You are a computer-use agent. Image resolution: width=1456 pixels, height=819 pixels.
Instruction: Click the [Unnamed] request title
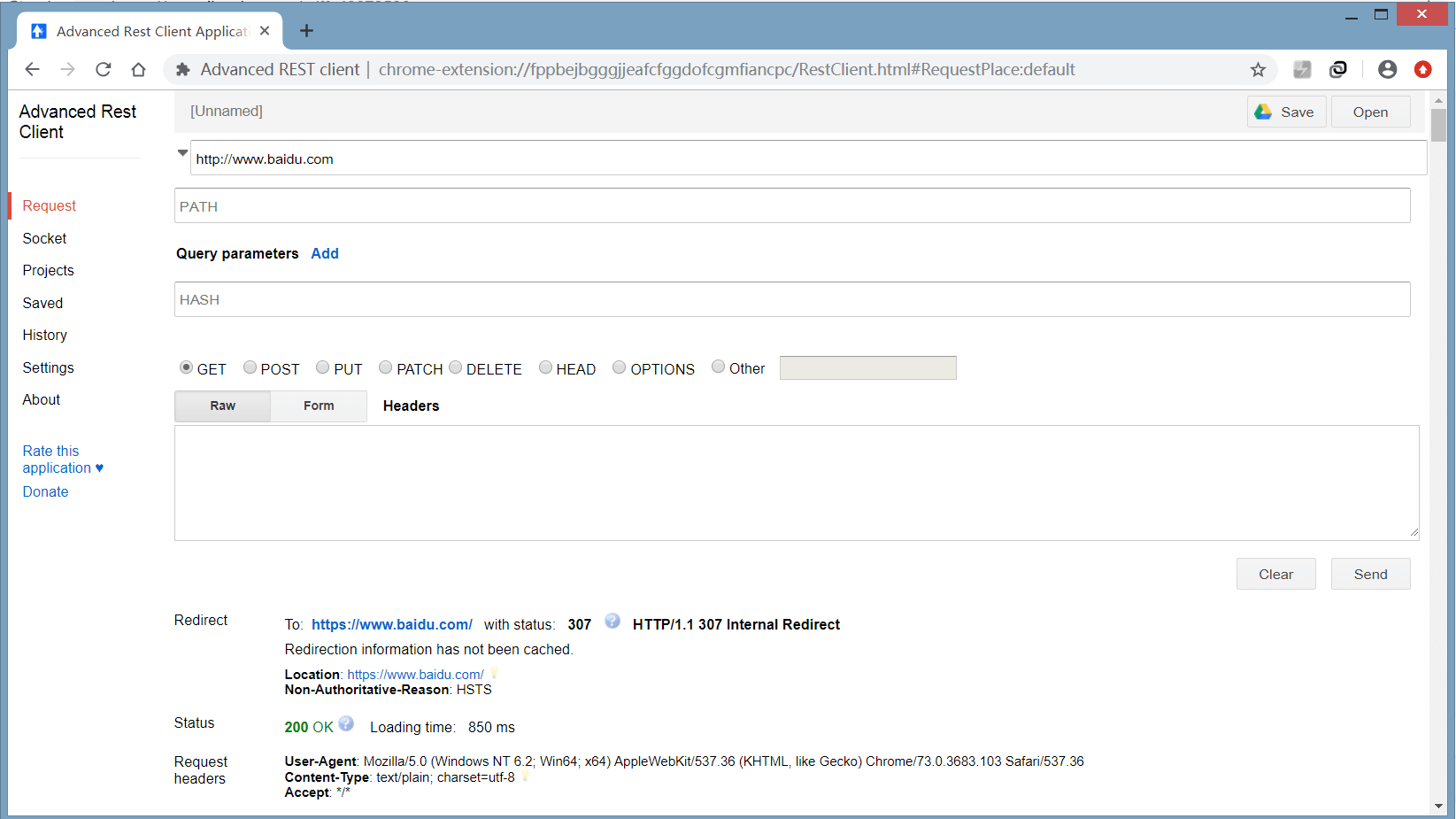[227, 111]
